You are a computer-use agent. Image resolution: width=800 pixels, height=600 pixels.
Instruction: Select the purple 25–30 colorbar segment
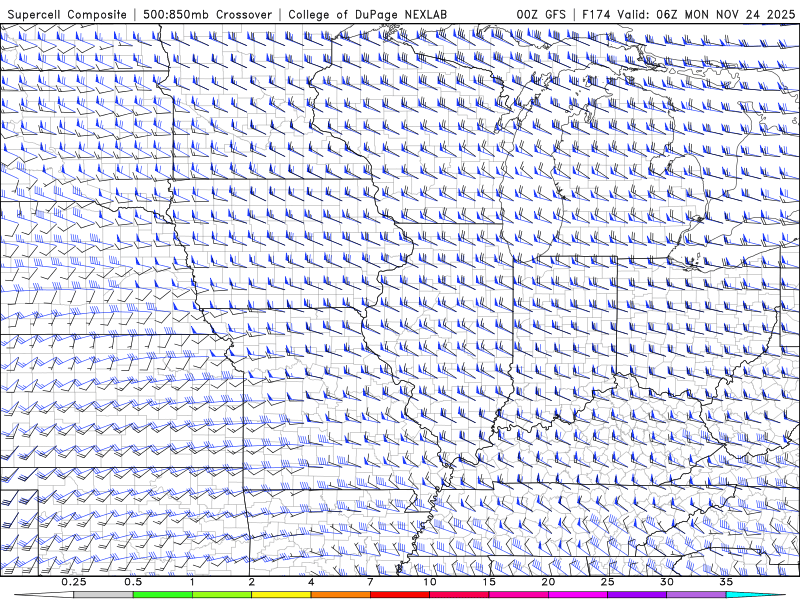pos(637,595)
